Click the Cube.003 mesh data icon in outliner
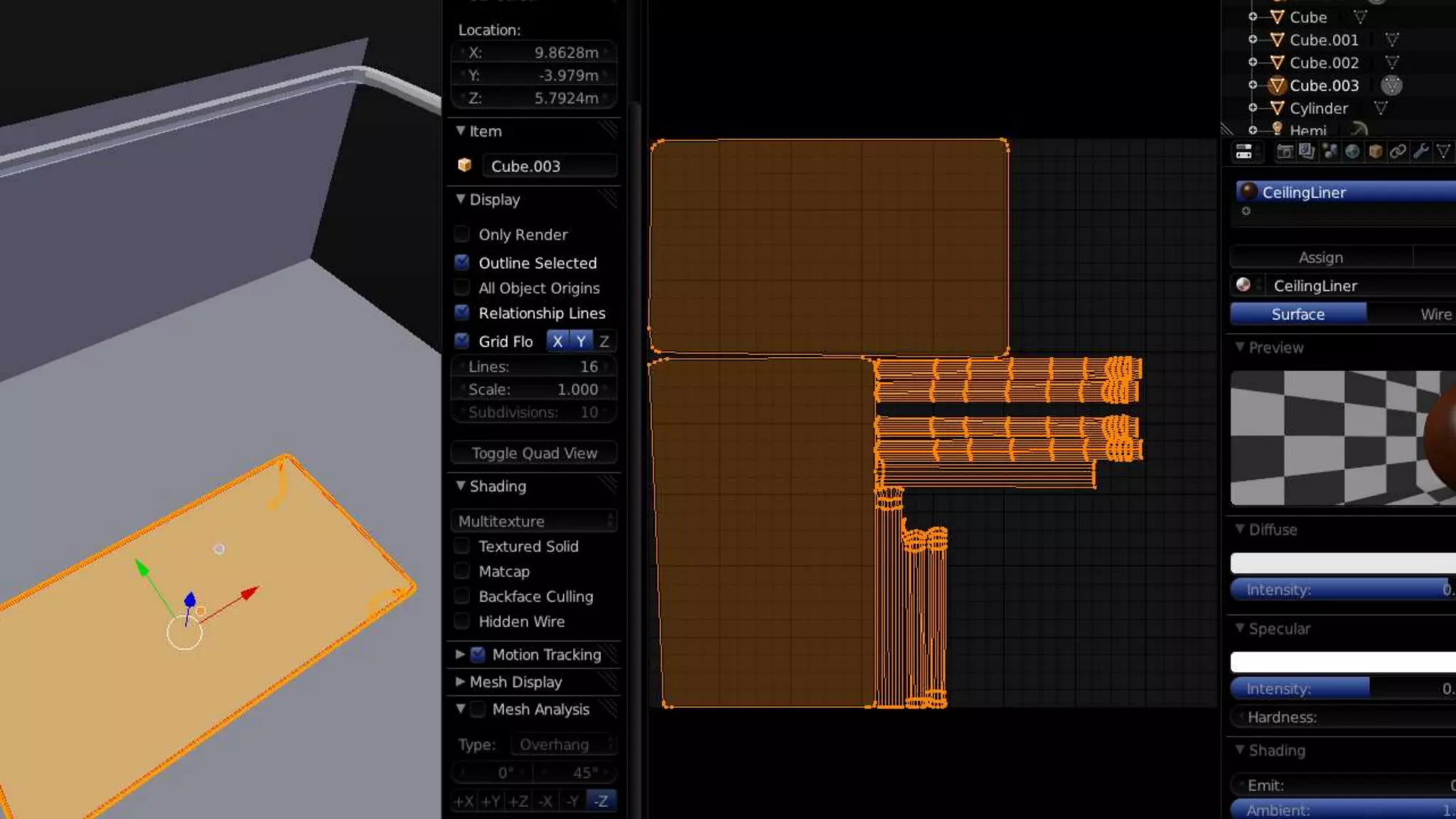1456x819 pixels. coord(1391,85)
